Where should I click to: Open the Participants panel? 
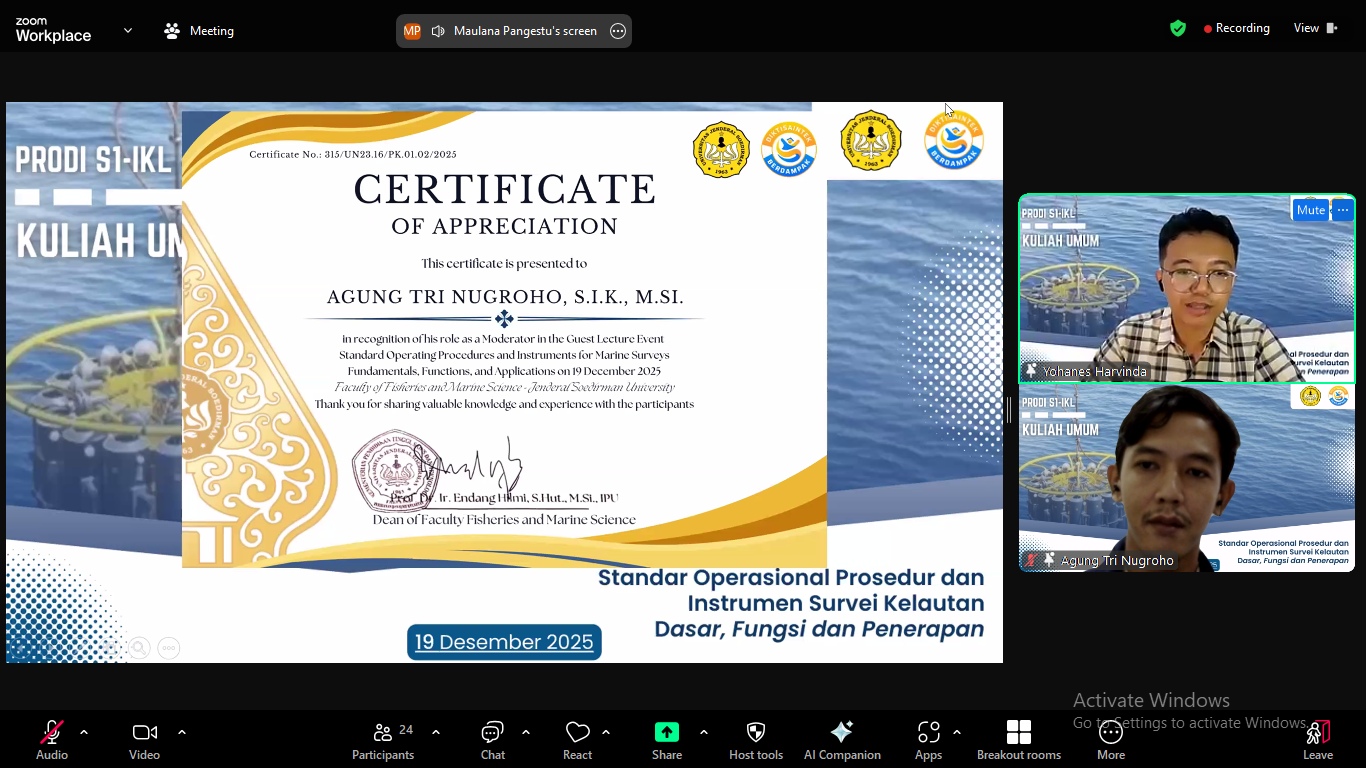coord(383,739)
